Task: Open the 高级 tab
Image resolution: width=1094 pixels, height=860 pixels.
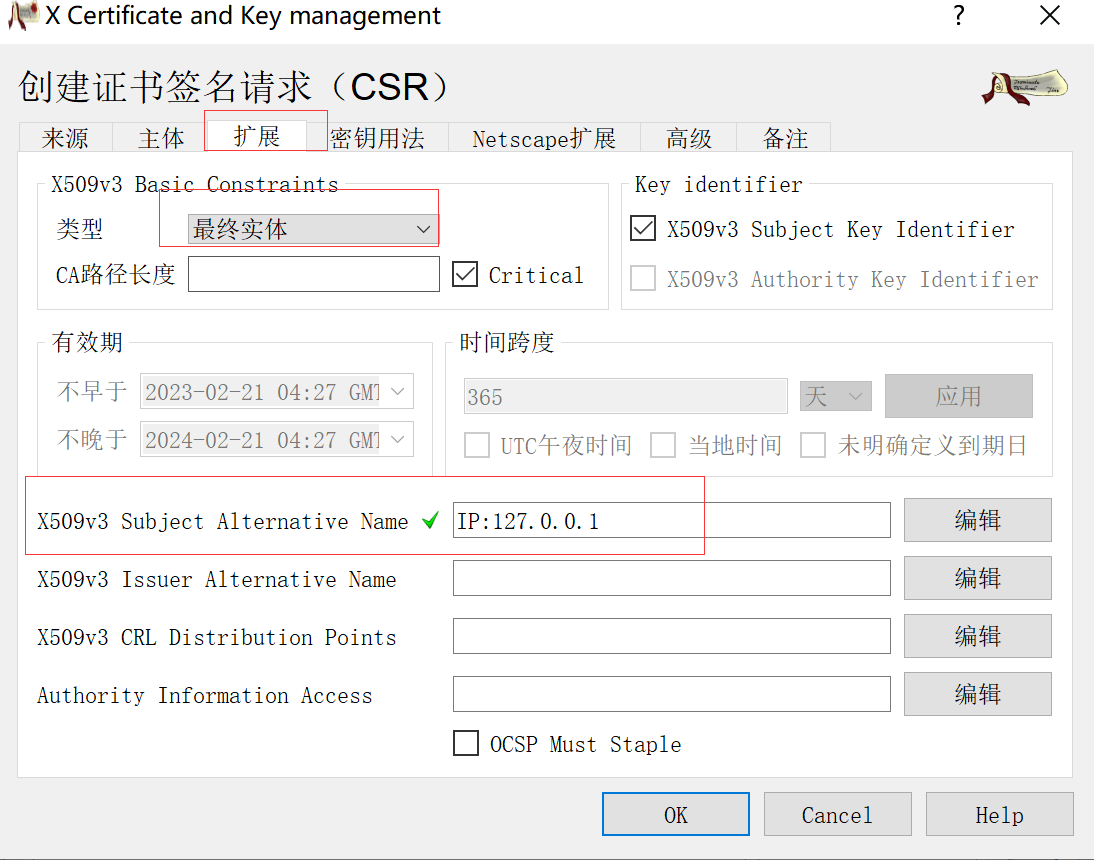Action: click(x=688, y=138)
